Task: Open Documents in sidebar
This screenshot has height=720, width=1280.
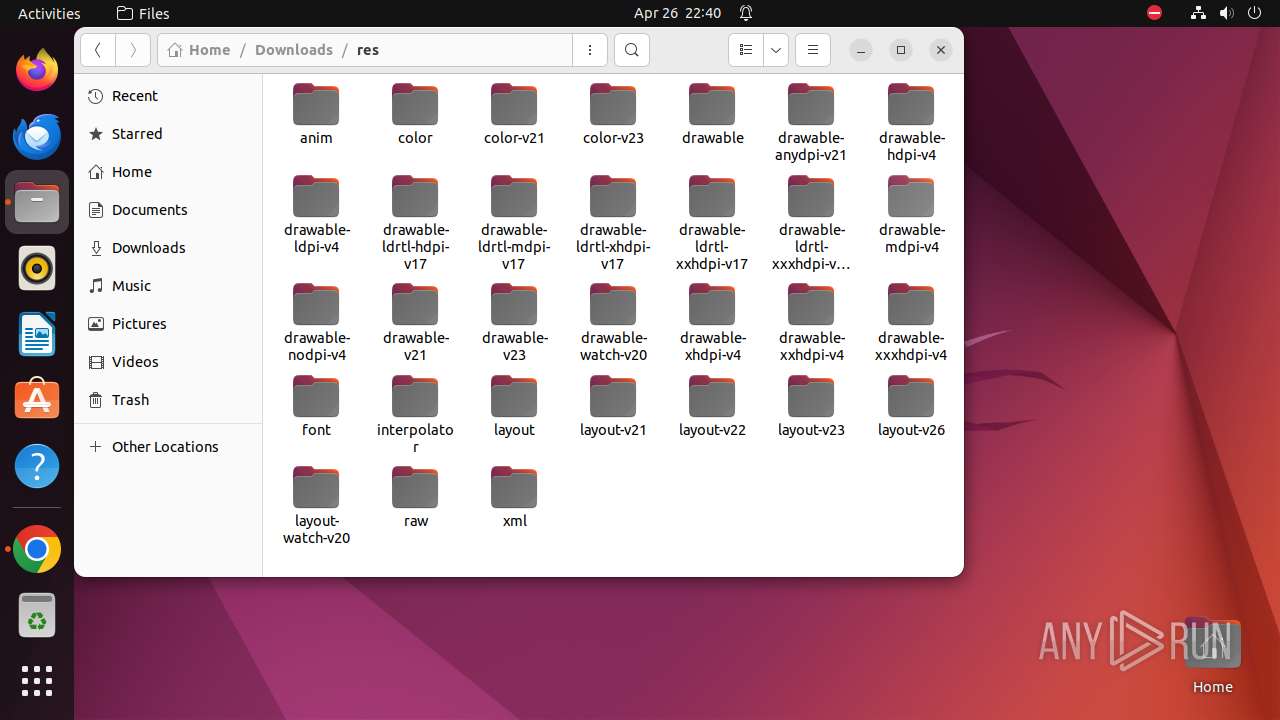Action: (168, 210)
